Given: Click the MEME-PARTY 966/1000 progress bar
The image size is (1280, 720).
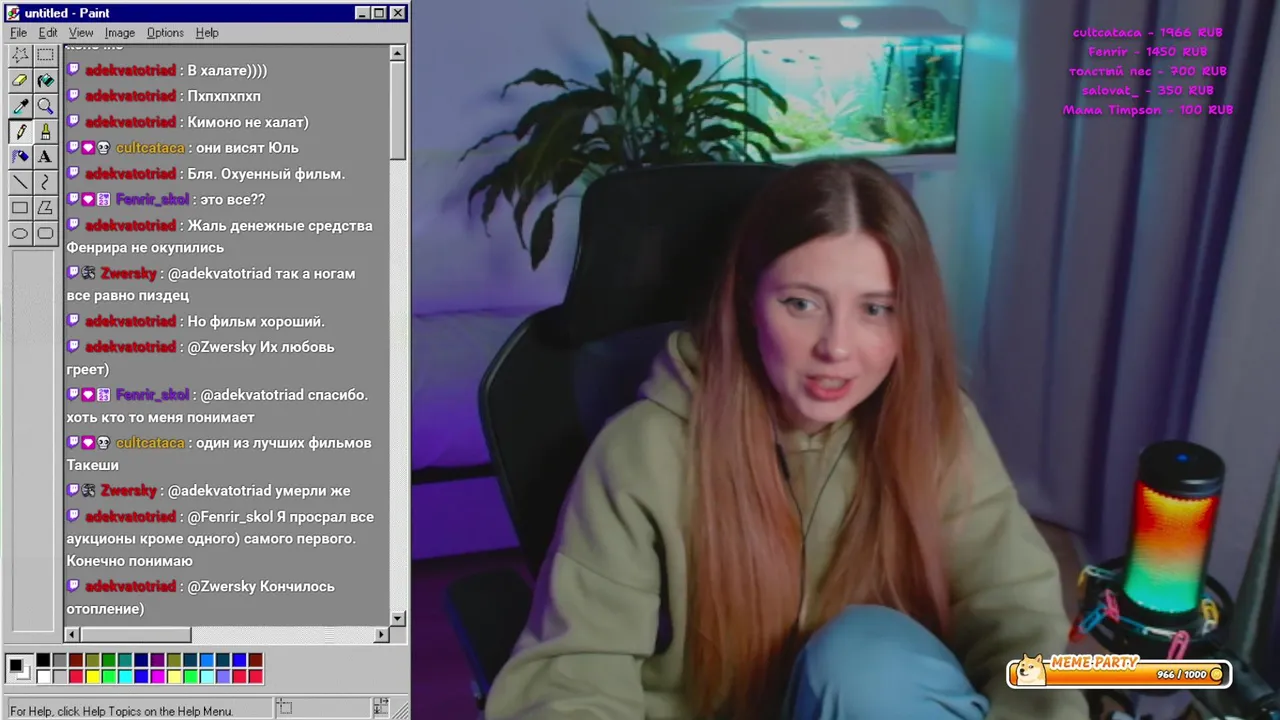Looking at the screenshot, I should coord(1119,674).
